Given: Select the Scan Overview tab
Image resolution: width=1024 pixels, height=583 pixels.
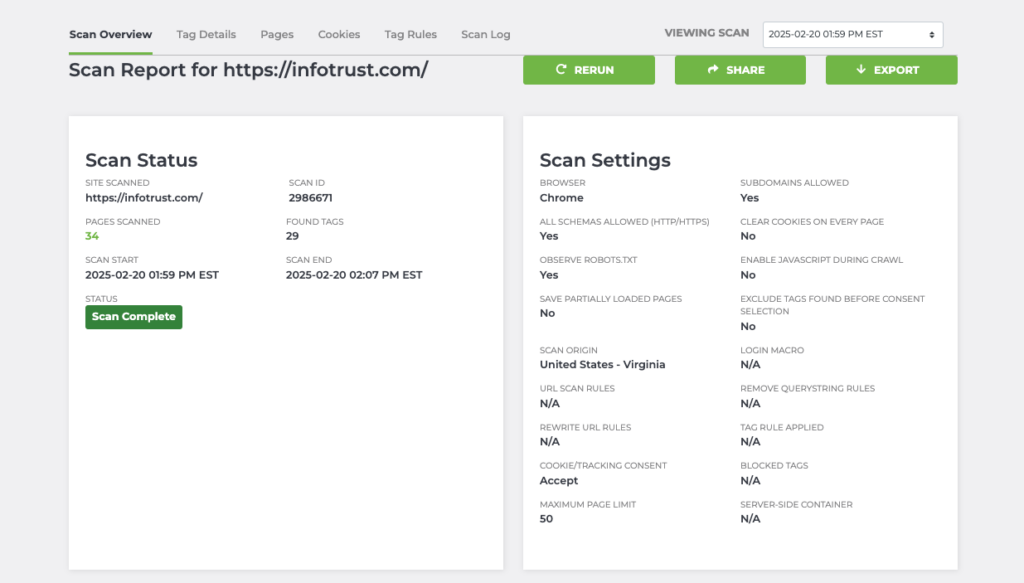Looking at the screenshot, I should click(110, 34).
